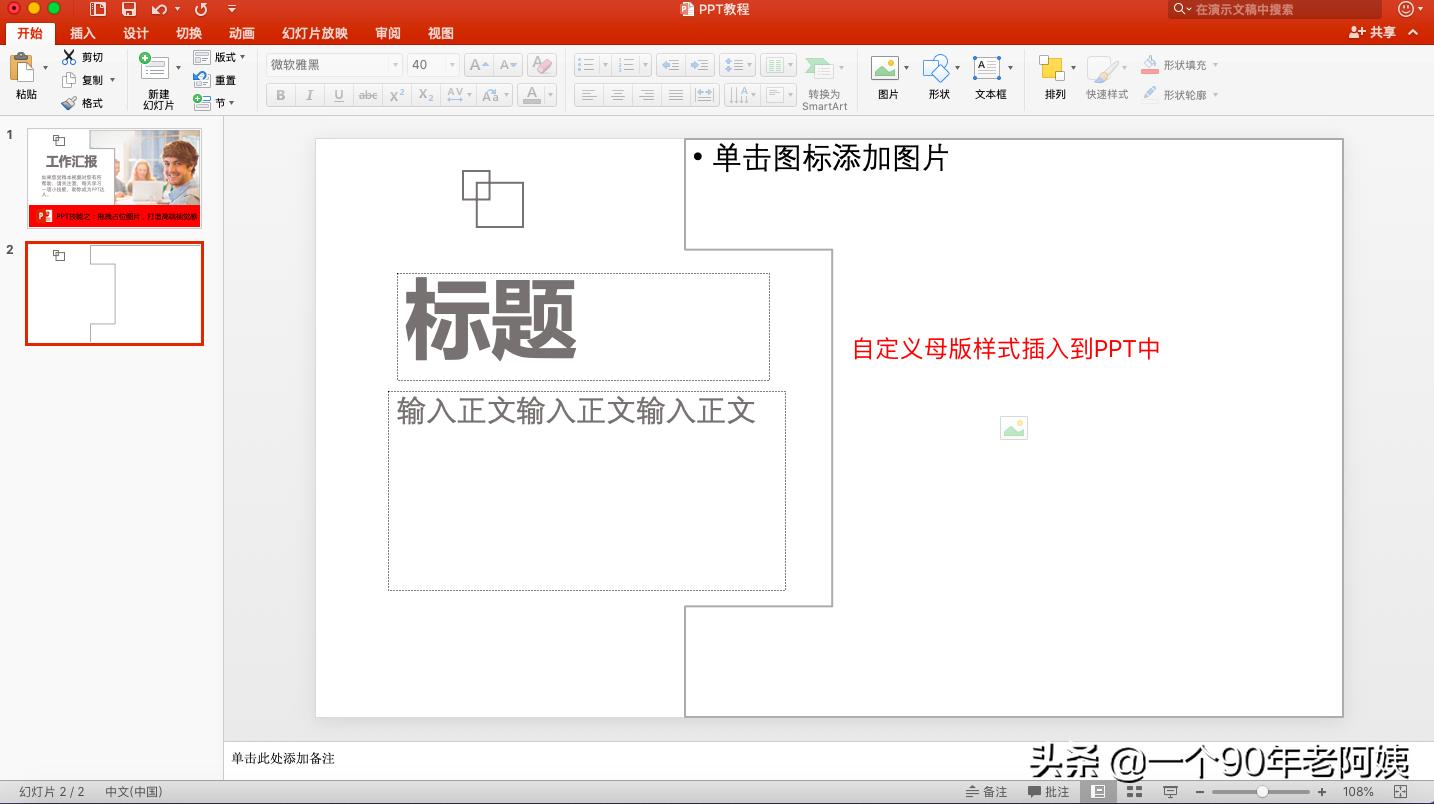Open the font family dropdown
Image resolution: width=1434 pixels, height=804 pixels.
pos(396,64)
